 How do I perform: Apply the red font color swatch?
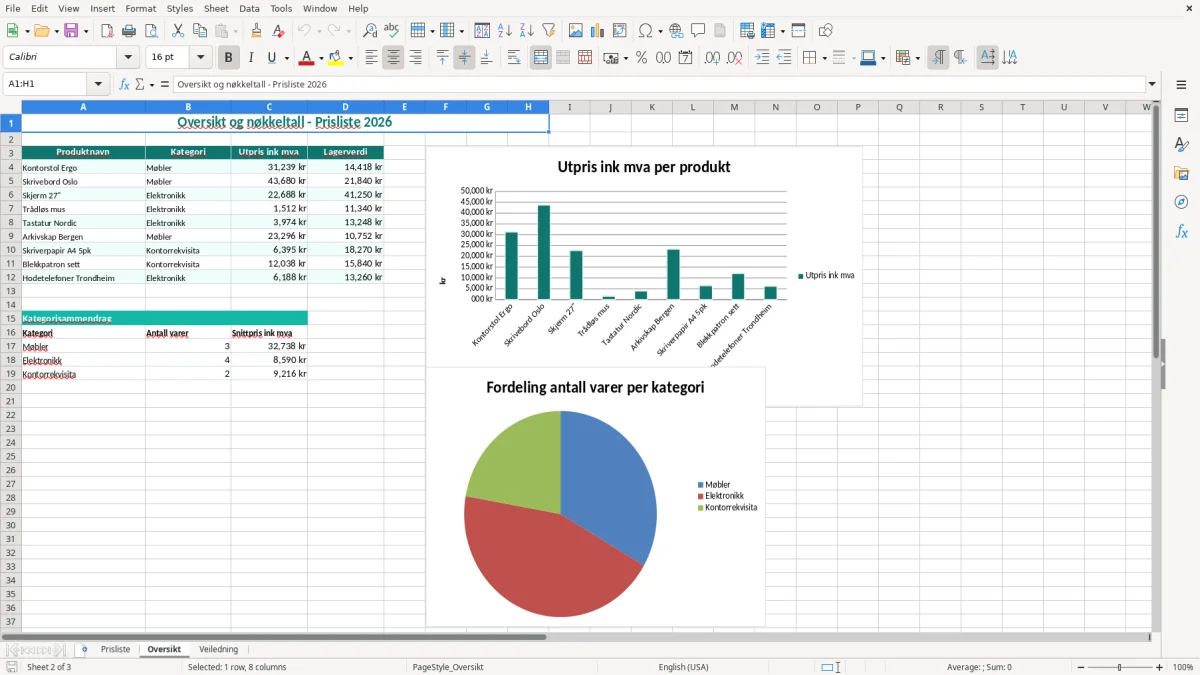click(x=307, y=58)
